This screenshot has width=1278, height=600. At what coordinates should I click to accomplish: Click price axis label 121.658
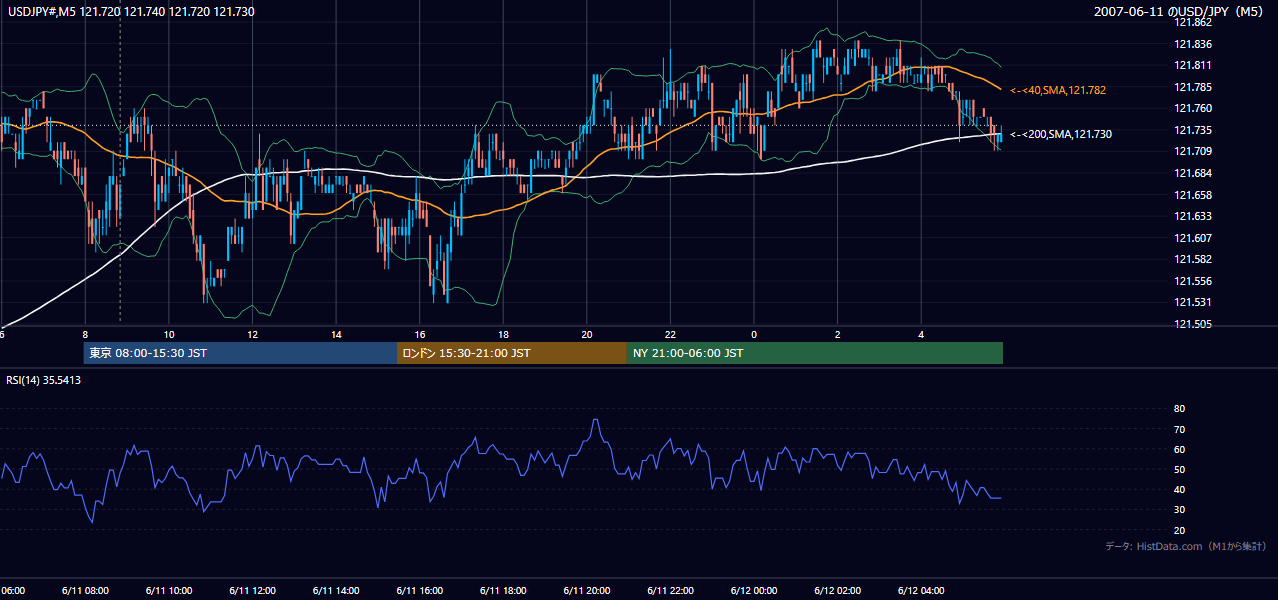pos(1192,195)
